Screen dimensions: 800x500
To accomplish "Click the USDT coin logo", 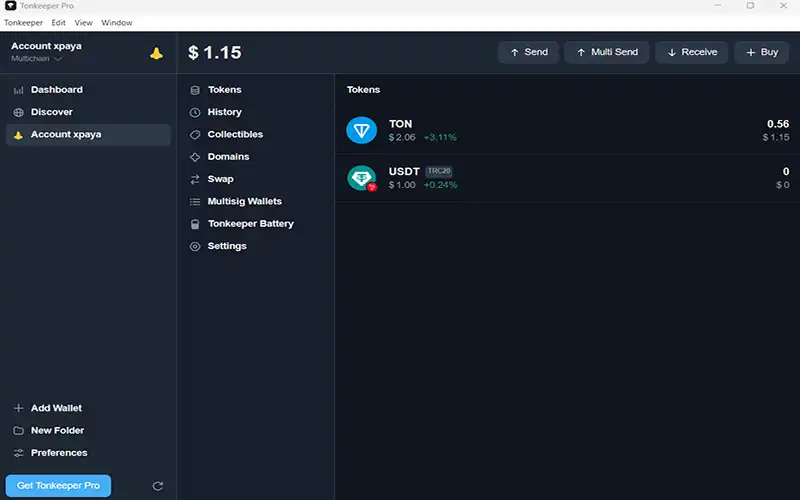I will [362, 178].
